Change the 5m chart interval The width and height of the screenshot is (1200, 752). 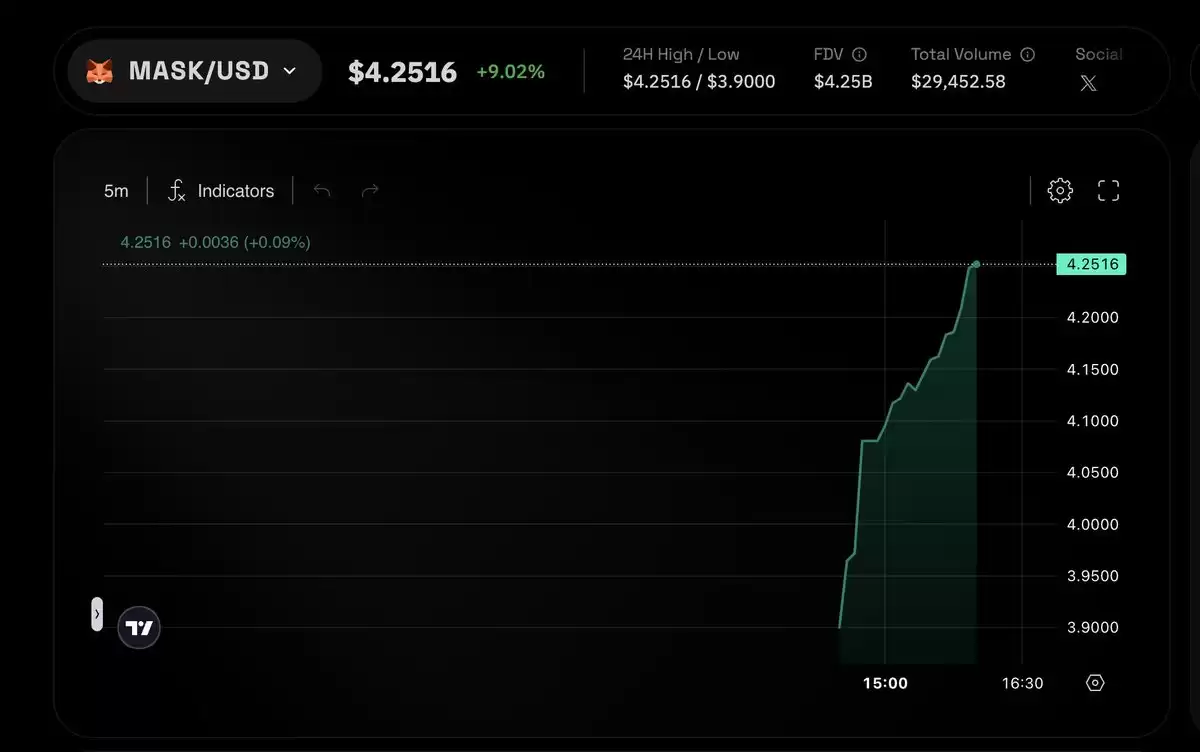pos(116,191)
